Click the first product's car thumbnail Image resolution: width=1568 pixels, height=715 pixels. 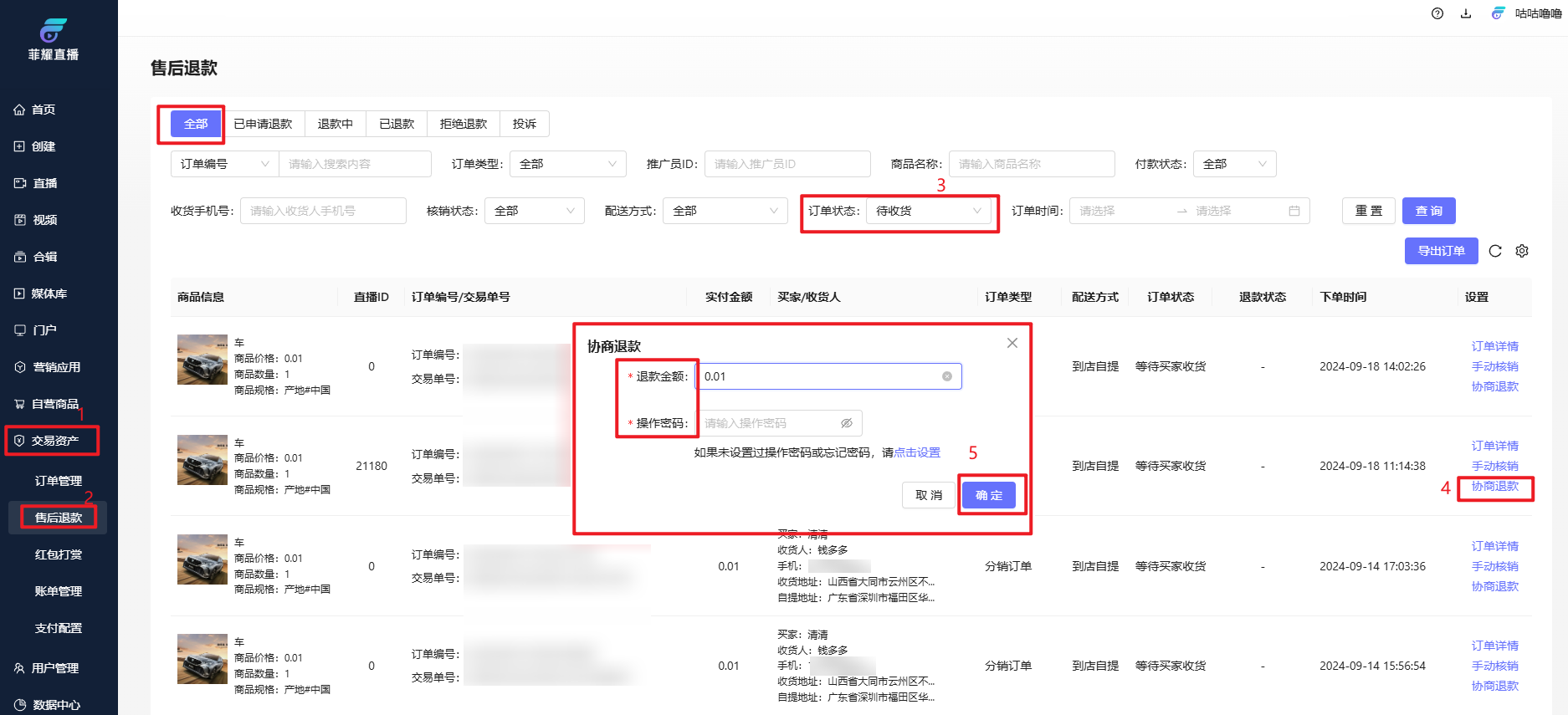[202, 360]
